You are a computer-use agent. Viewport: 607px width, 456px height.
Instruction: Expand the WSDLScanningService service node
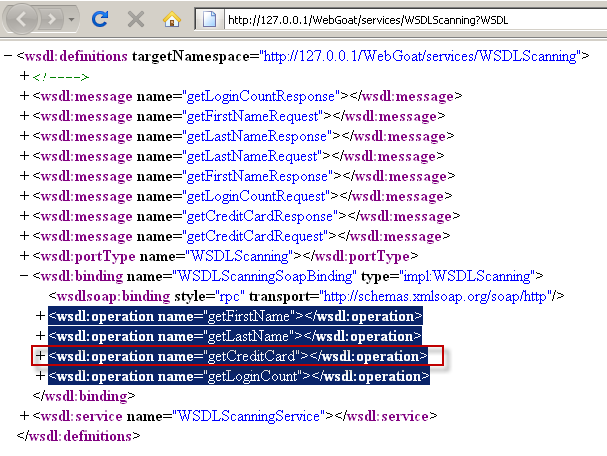pyautogui.click(x=24, y=415)
